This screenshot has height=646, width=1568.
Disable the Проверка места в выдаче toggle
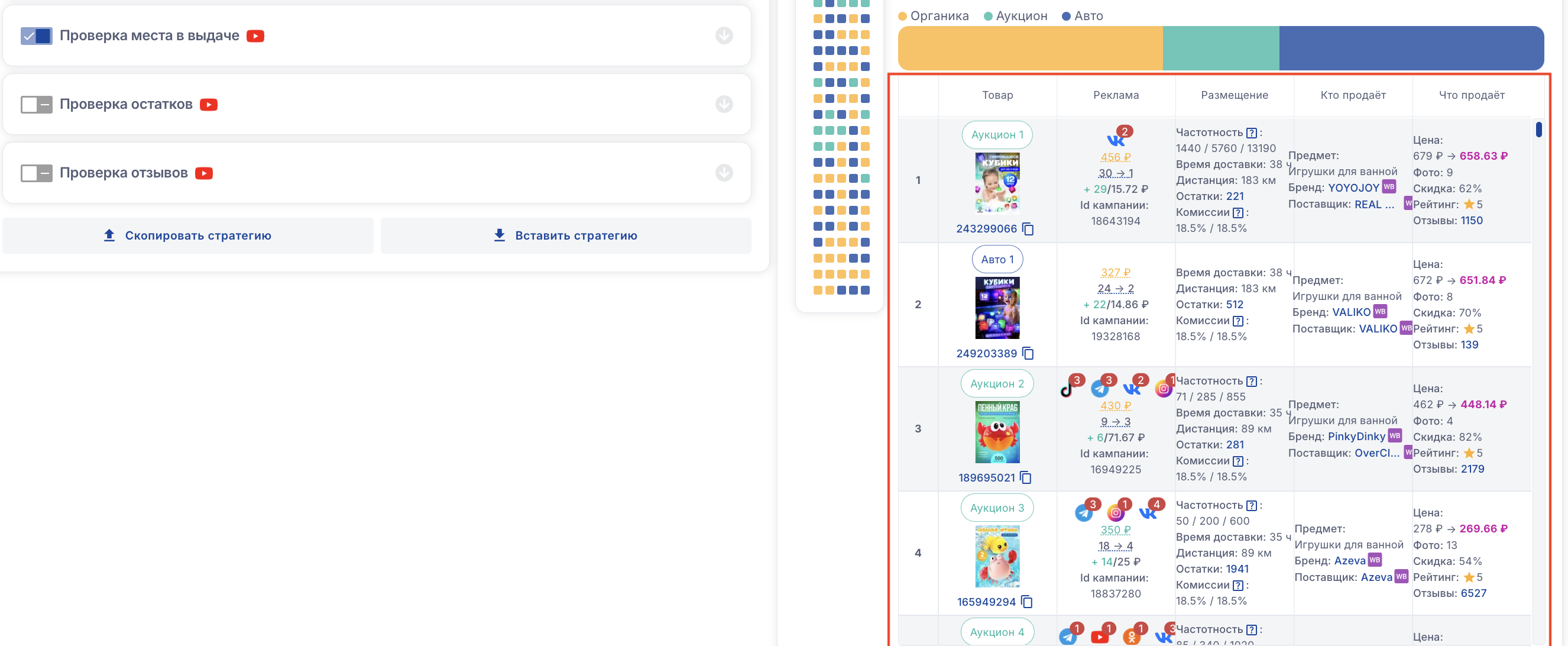pos(37,36)
